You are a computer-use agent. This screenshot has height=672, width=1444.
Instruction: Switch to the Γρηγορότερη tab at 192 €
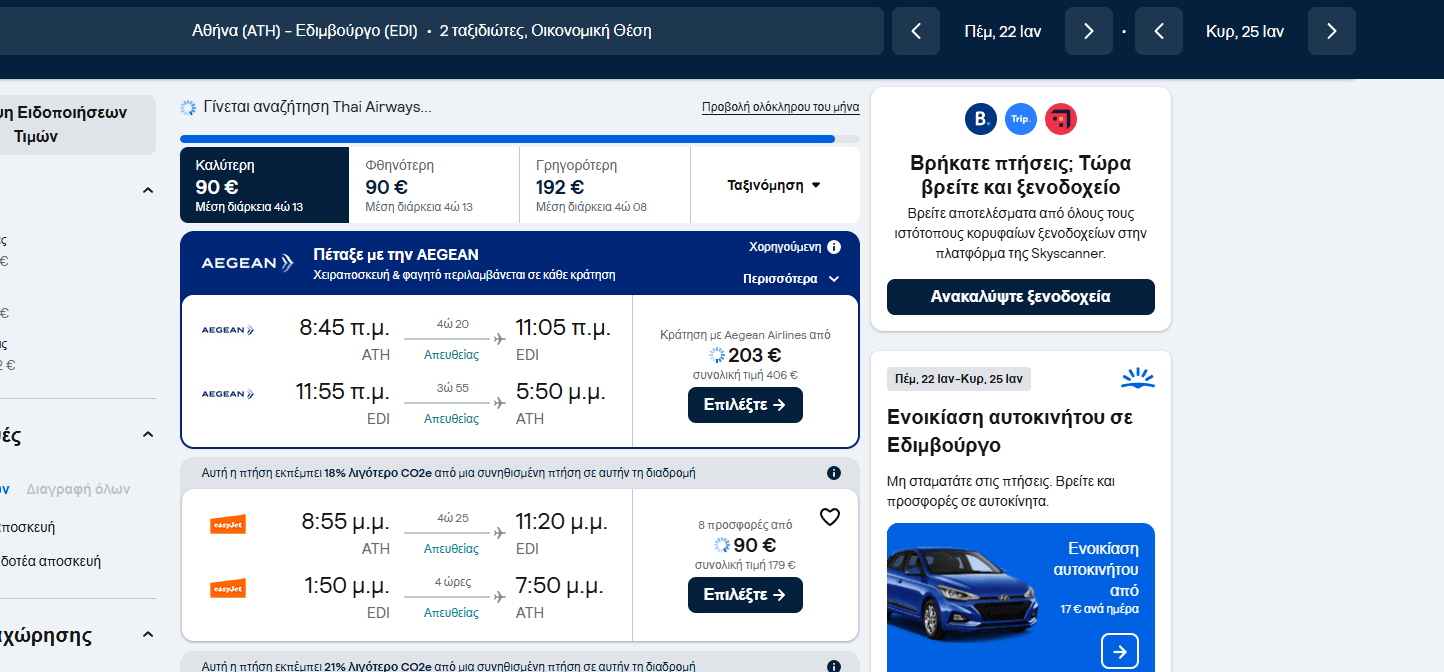[604, 185]
